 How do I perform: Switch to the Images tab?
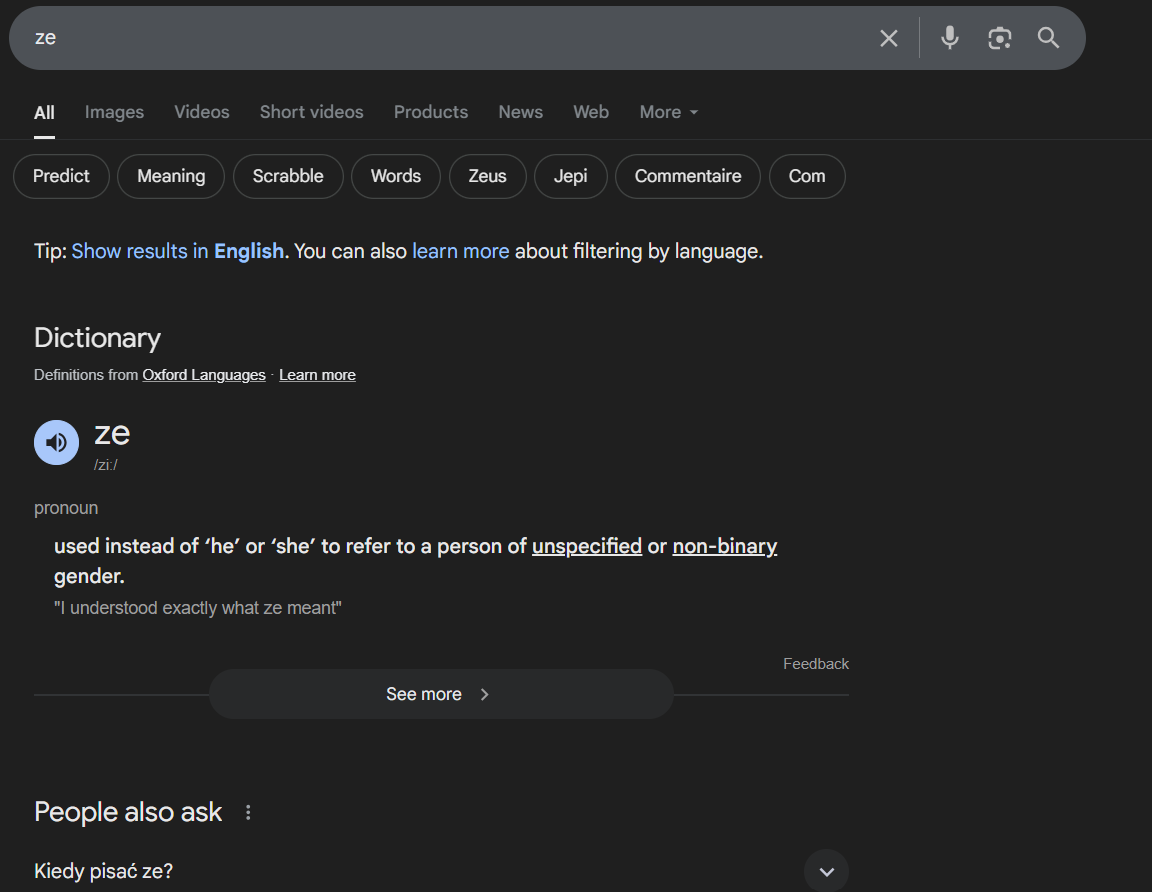(114, 112)
